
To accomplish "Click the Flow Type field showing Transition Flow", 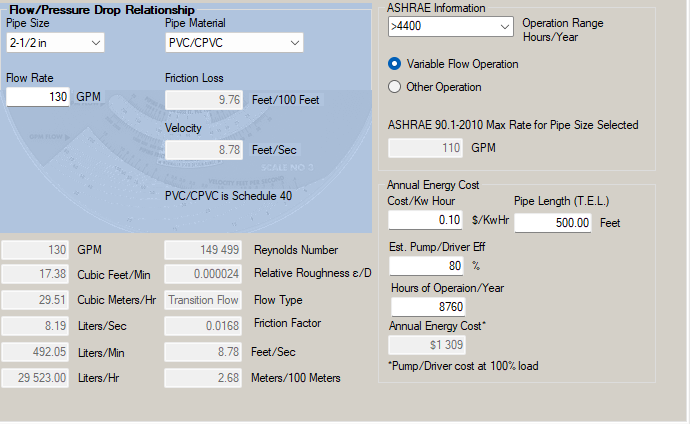I will [x=204, y=300].
